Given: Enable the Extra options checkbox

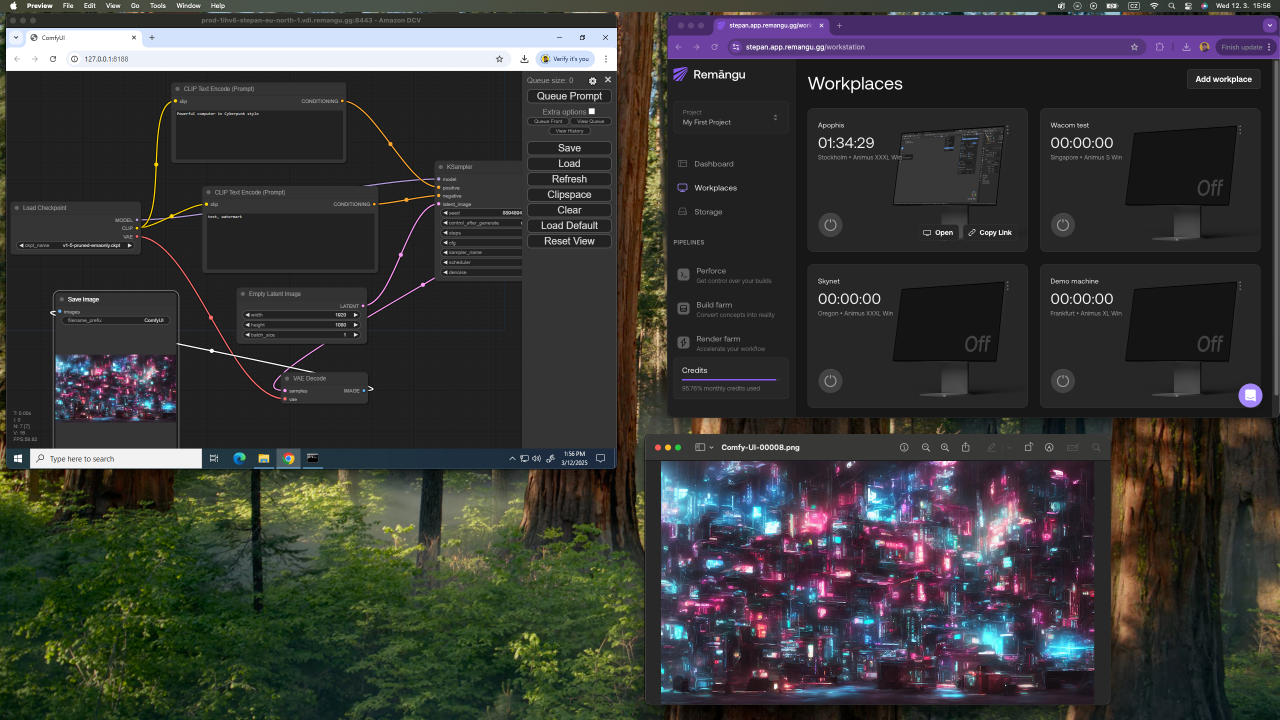Looking at the screenshot, I should click(x=592, y=111).
